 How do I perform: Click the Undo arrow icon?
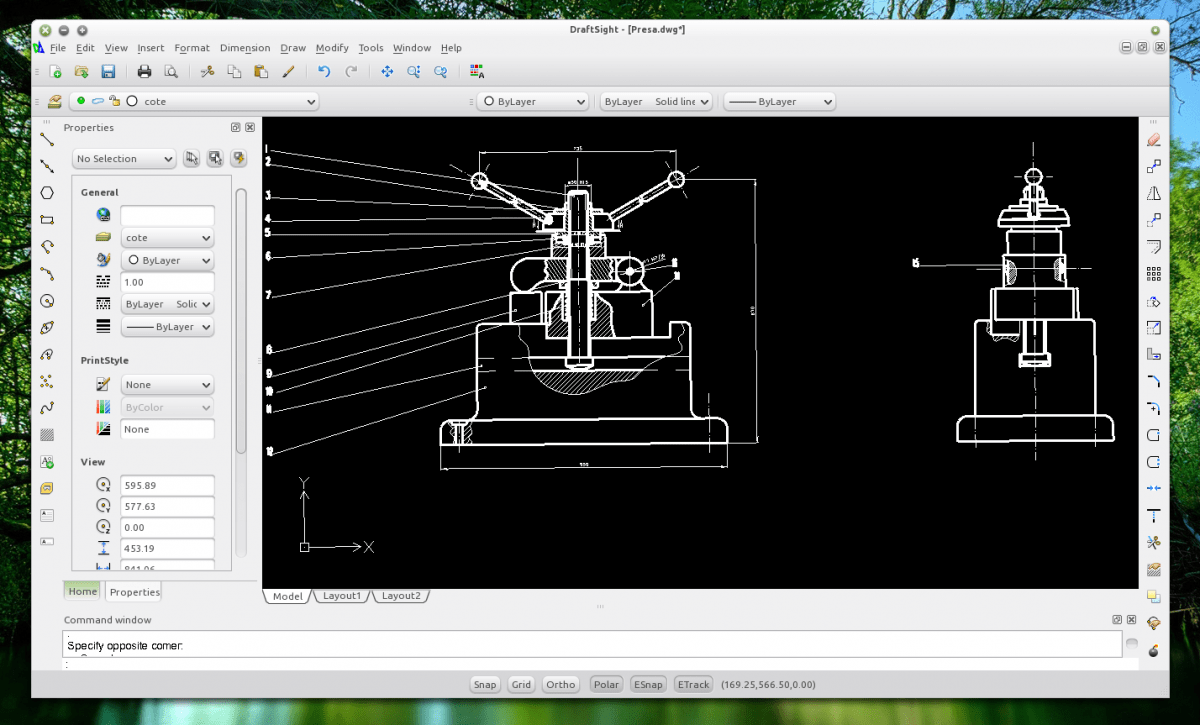pos(323,72)
